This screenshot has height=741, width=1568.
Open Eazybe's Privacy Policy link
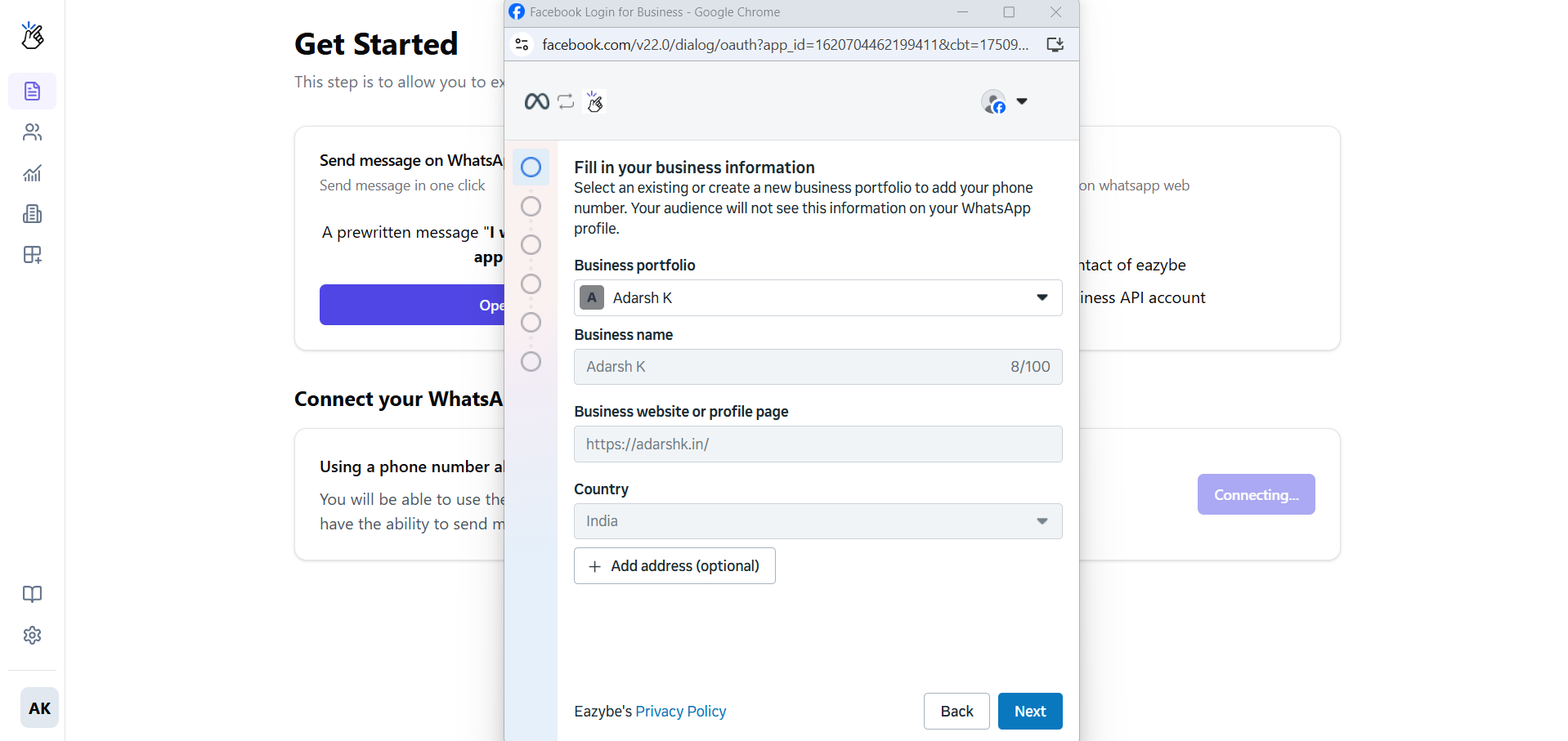(680, 711)
